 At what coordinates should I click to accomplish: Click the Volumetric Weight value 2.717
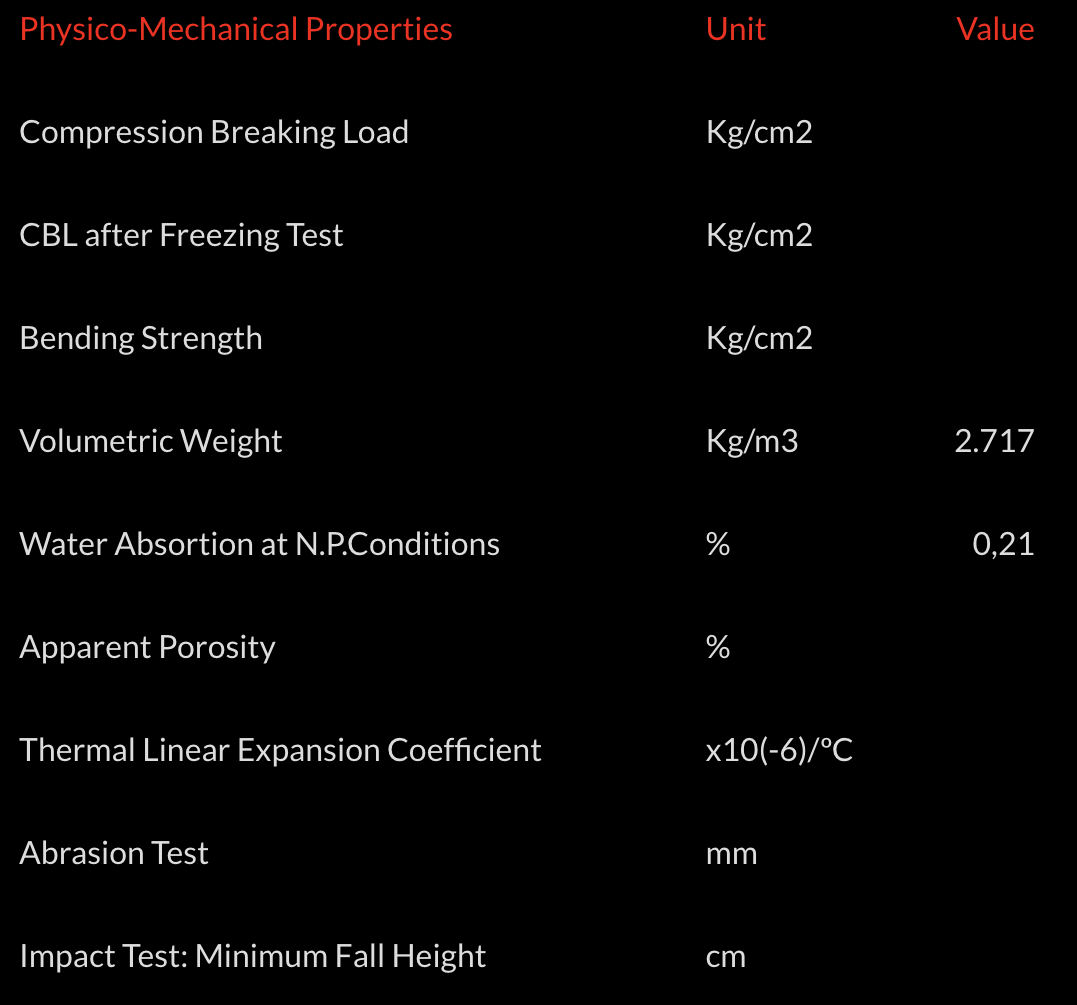(994, 441)
